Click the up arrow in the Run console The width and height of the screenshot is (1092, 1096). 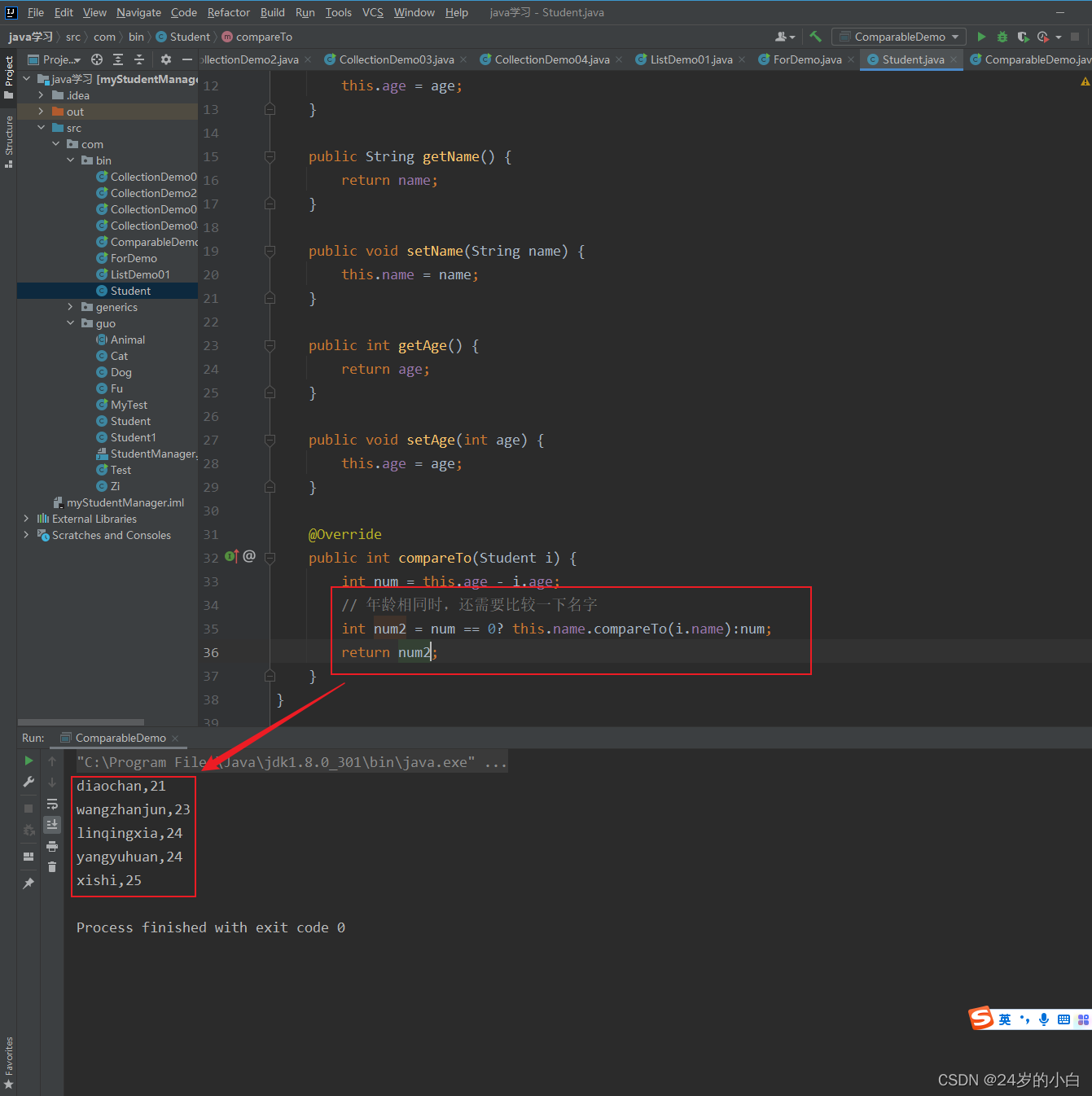click(x=52, y=761)
